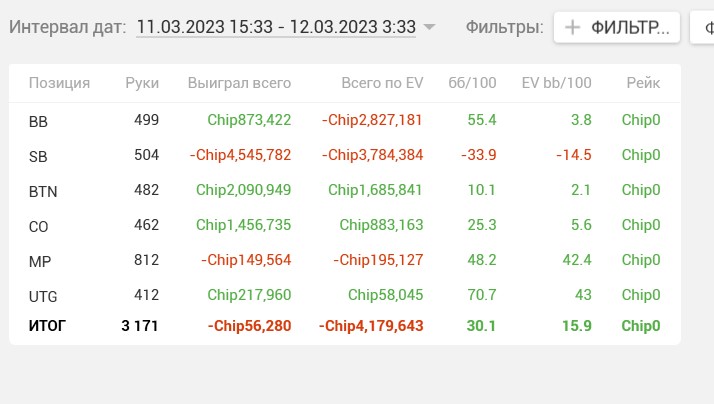
Task: Select the date range 11.03.2023 15:33 - 12.03.2023 3:33
Action: click(x=276, y=27)
